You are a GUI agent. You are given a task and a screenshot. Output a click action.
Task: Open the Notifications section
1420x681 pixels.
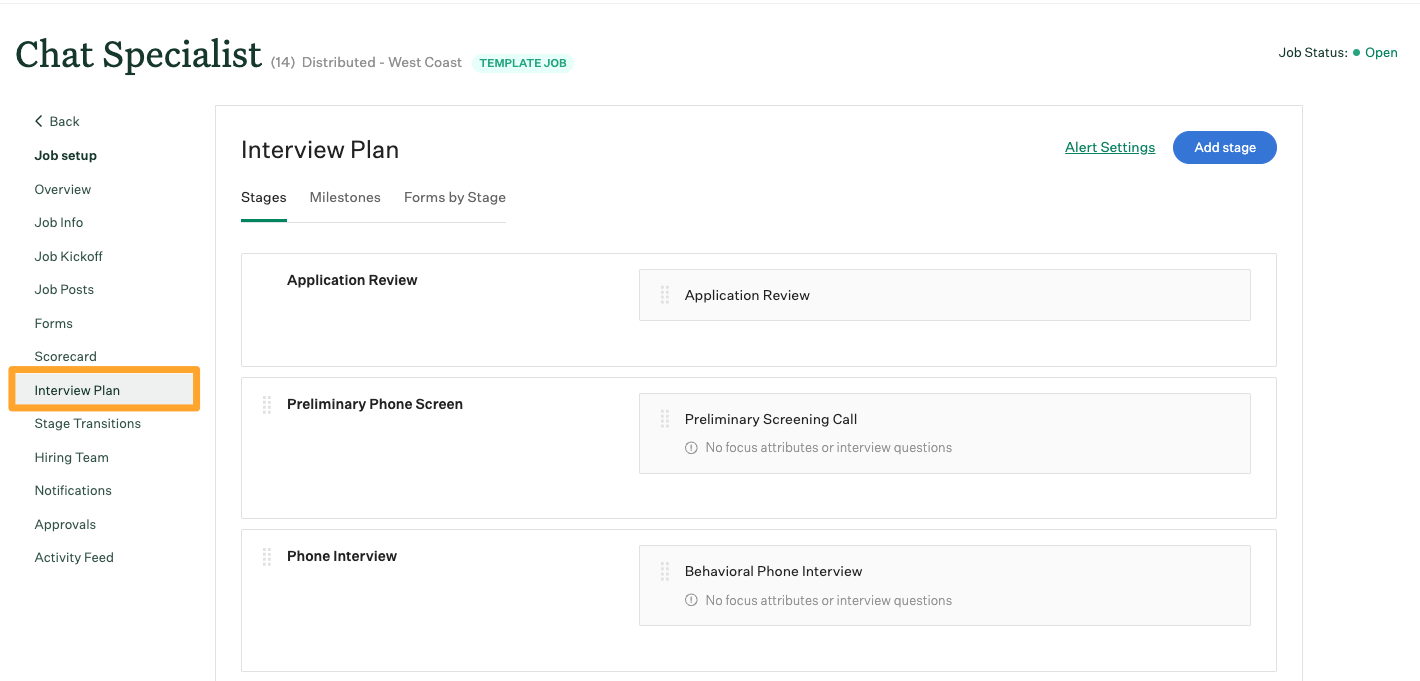point(72,490)
